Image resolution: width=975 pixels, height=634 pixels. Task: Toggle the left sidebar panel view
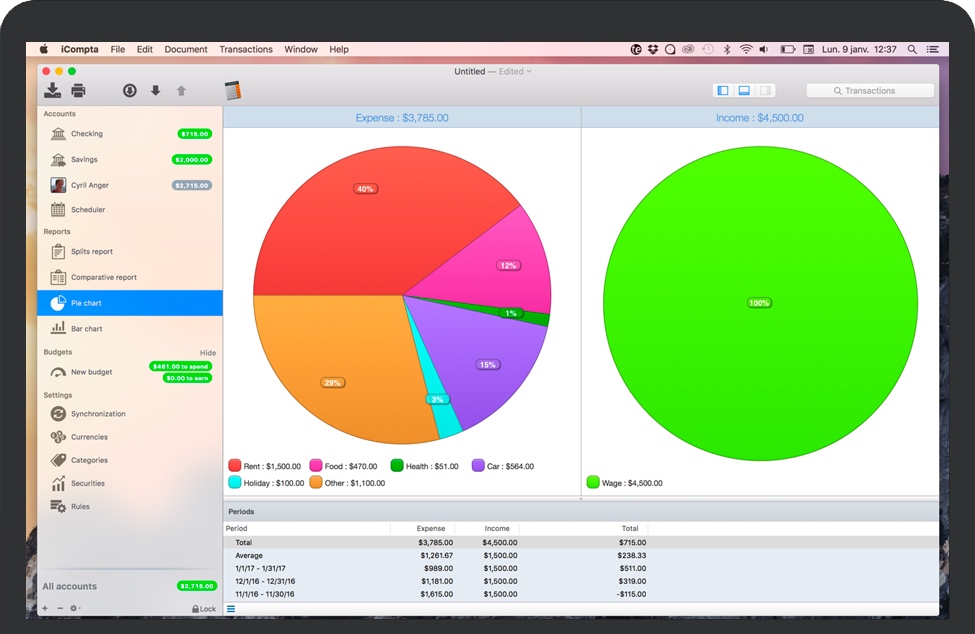723,91
